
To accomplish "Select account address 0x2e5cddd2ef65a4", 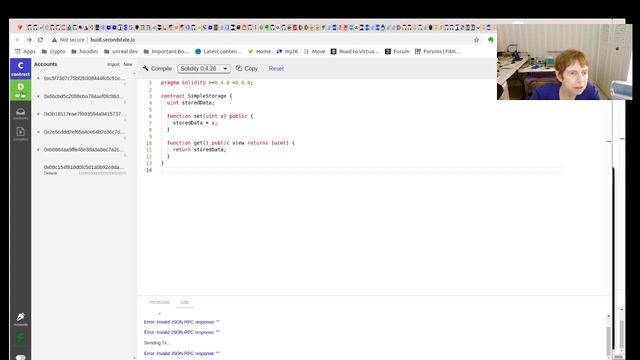I will click(x=83, y=132).
